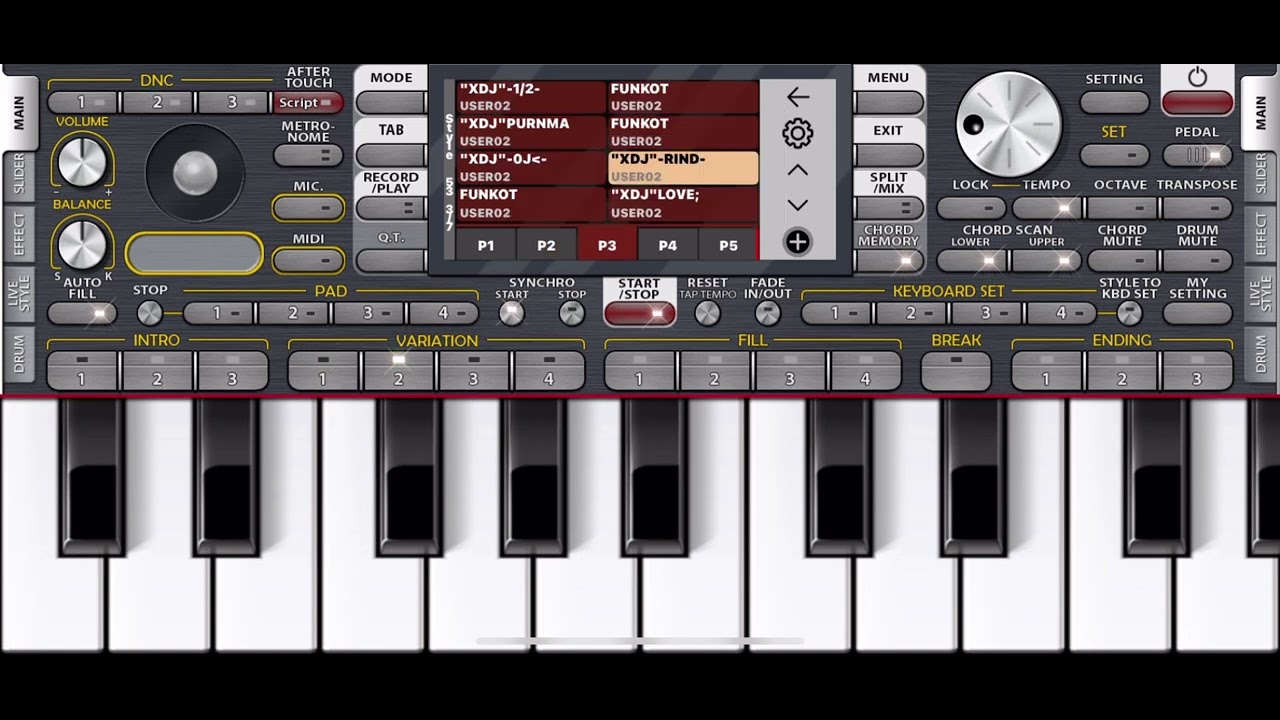Switch to page P4 tab
The width and height of the screenshot is (1280, 720).
(x=668, y=245)
